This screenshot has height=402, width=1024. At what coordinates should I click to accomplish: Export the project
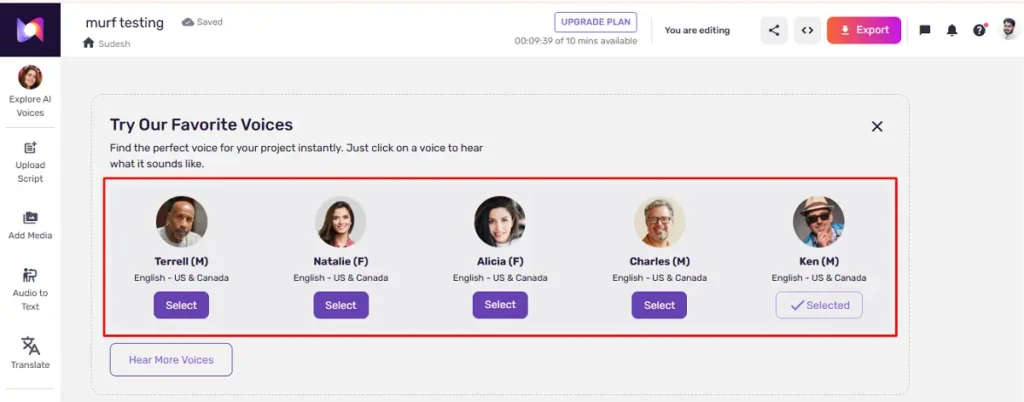(x=864, y=30)
